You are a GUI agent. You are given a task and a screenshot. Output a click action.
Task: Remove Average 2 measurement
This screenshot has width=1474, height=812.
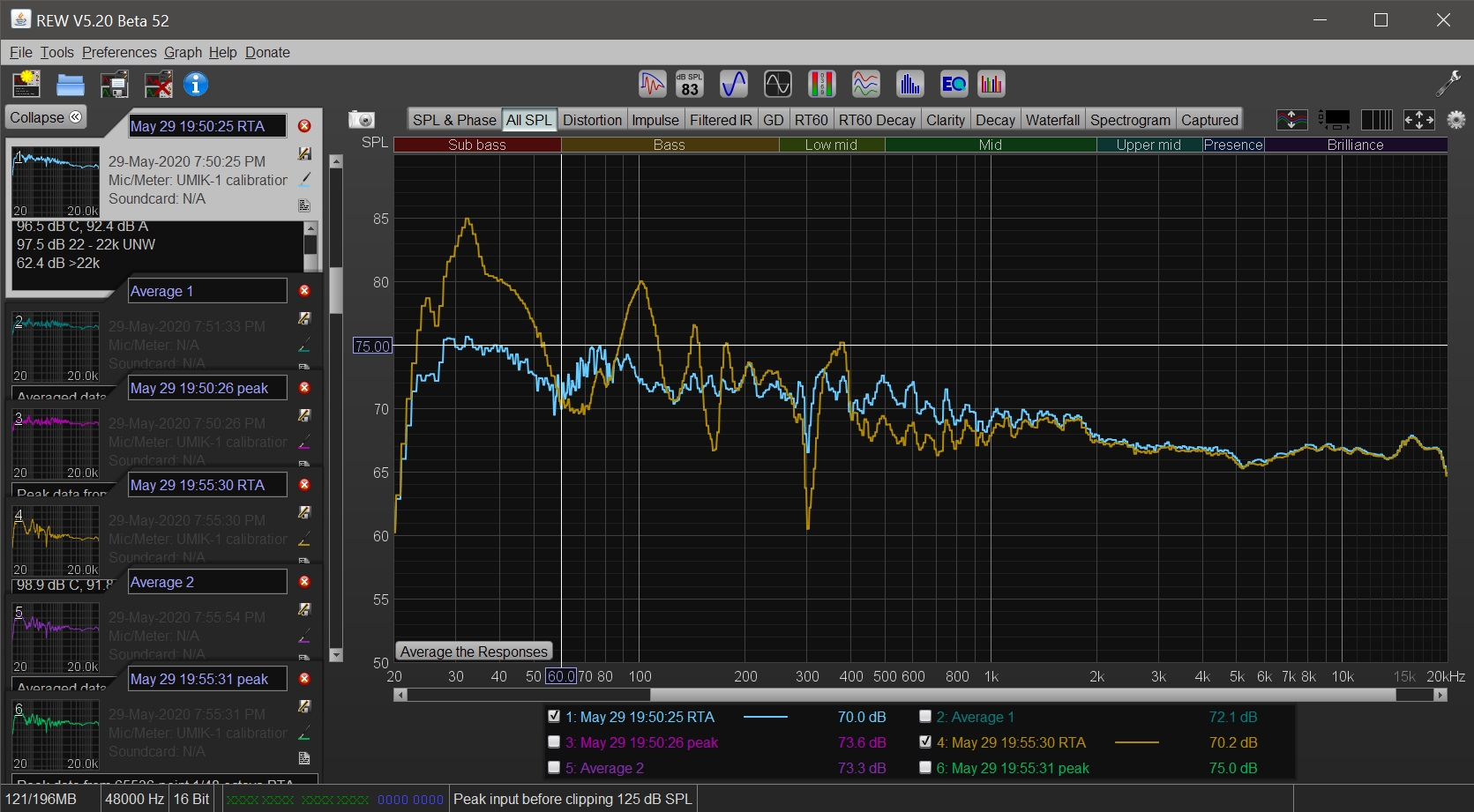pyautogui.click(x=304, y=582)
